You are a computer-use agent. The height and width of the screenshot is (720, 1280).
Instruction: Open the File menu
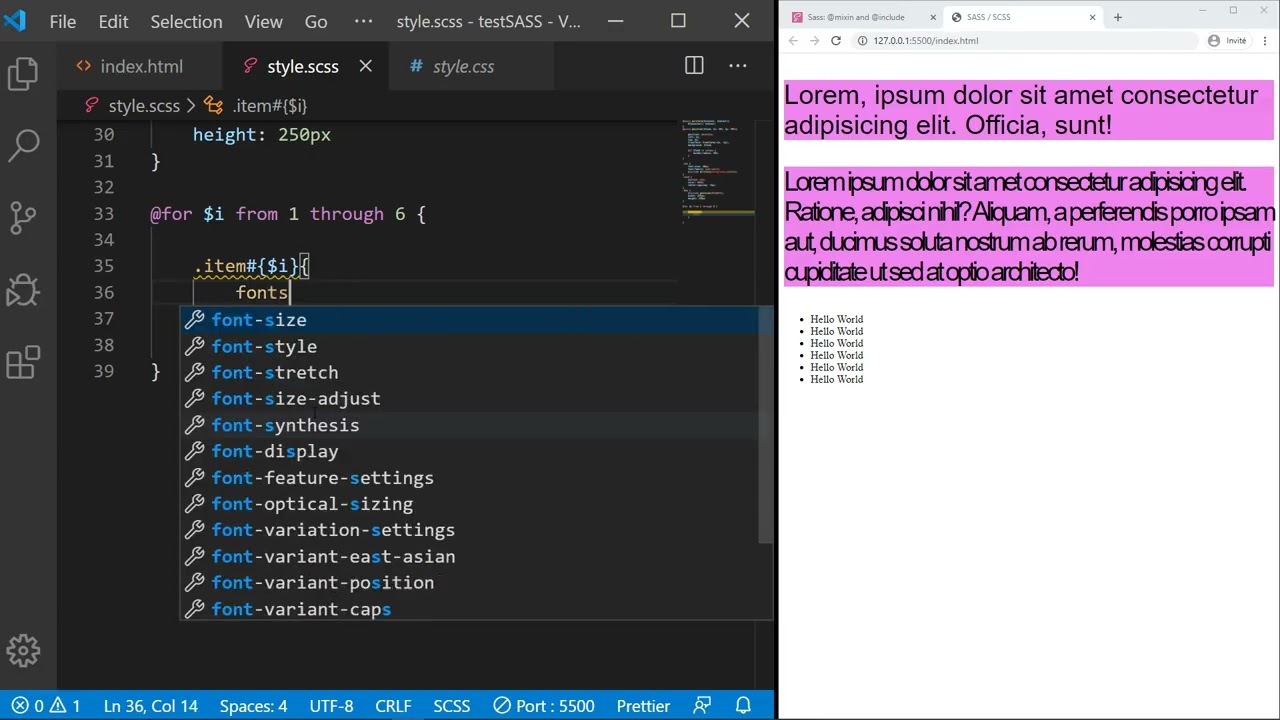(62, 21)
